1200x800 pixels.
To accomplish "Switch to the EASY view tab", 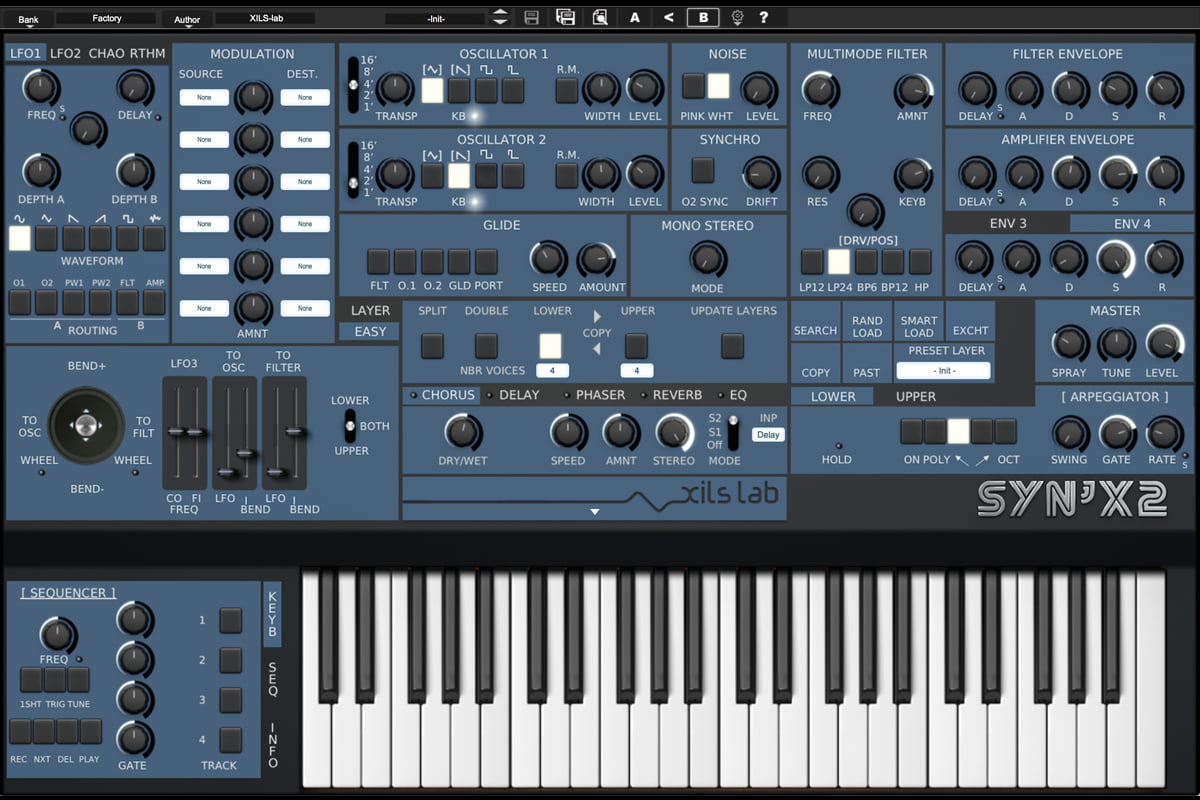I will click(x=370, y=332).
